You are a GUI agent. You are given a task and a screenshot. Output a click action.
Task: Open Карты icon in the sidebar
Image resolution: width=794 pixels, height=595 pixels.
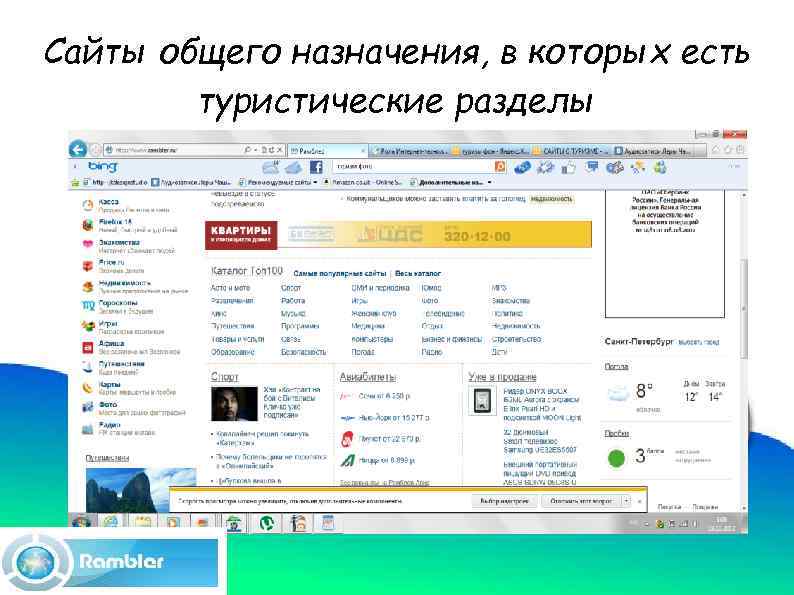pyautogui.click(x=88, y=387)
